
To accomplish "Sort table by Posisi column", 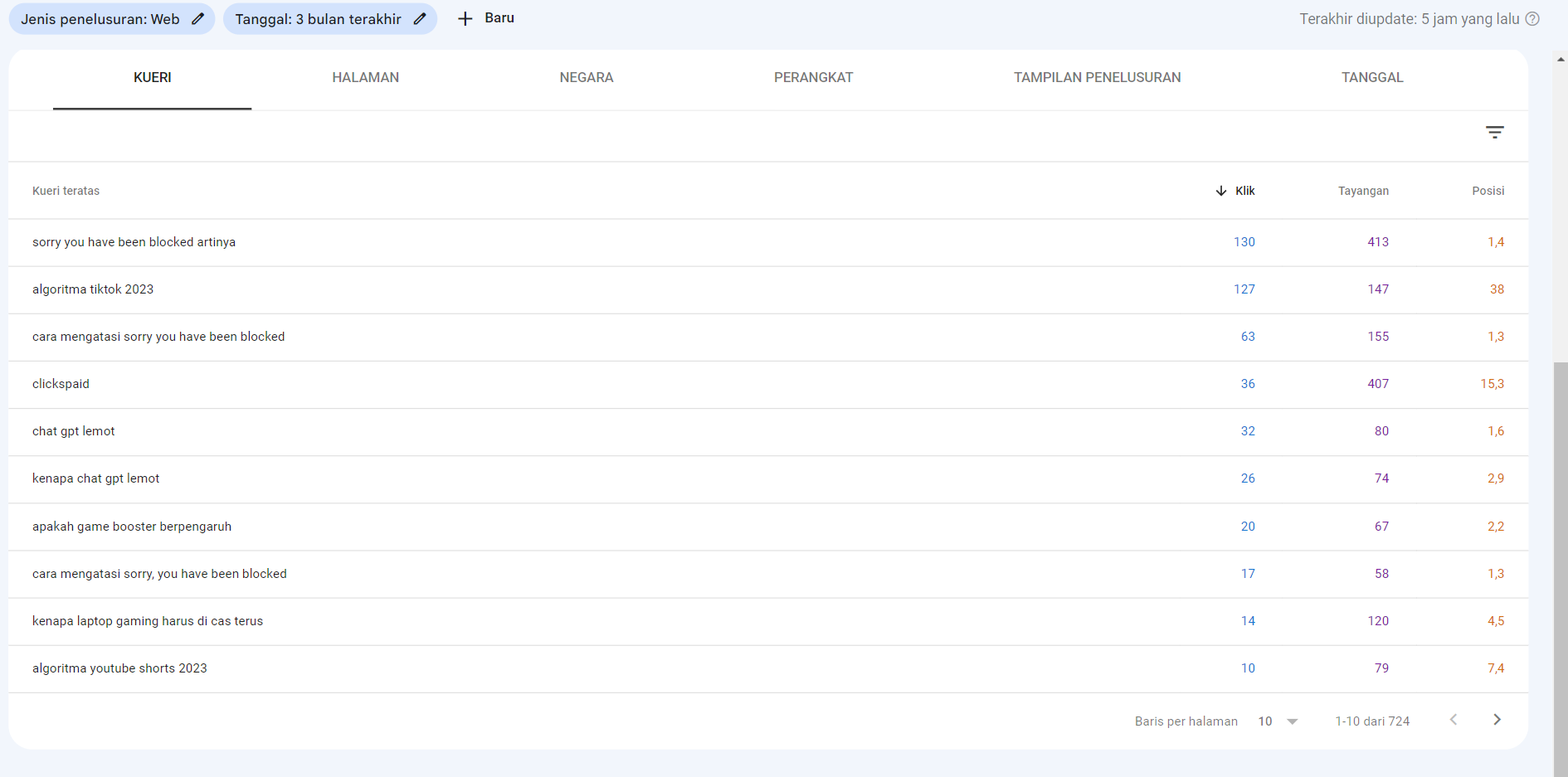I will click(1488, 191).
